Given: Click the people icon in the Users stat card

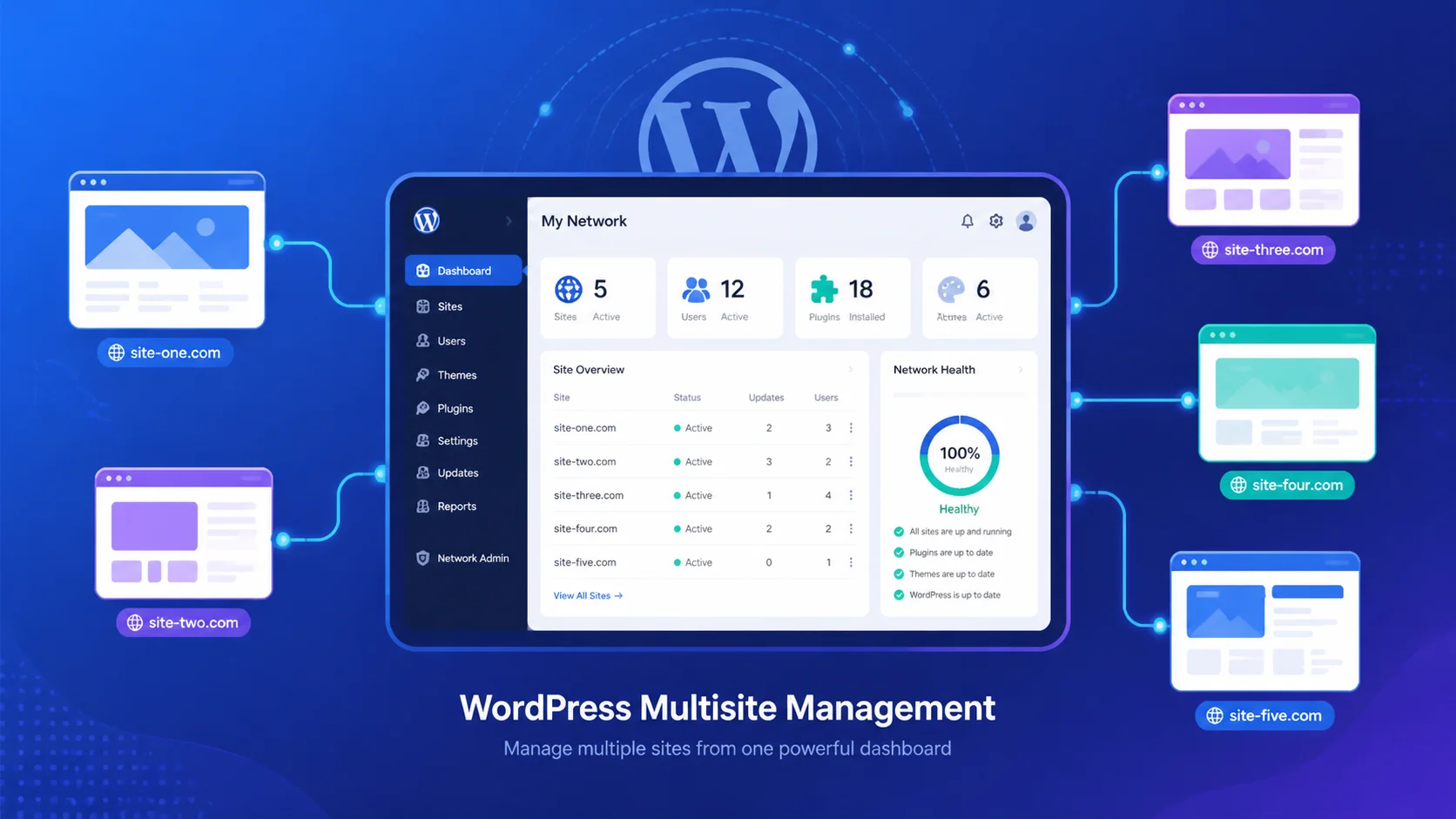Looking at the screenshot, I should pos(696,289).
